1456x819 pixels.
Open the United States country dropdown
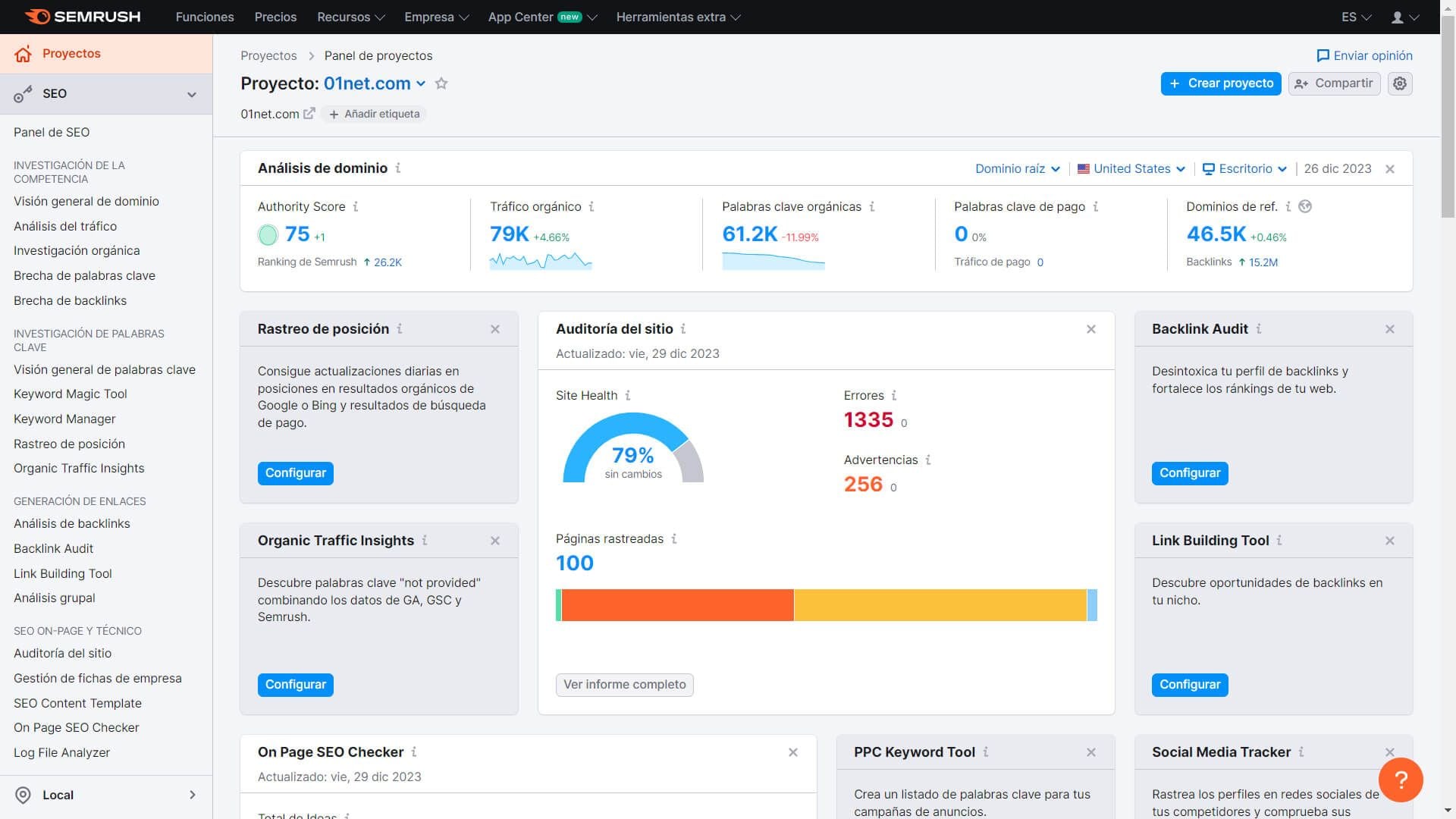pos(1131,168)
